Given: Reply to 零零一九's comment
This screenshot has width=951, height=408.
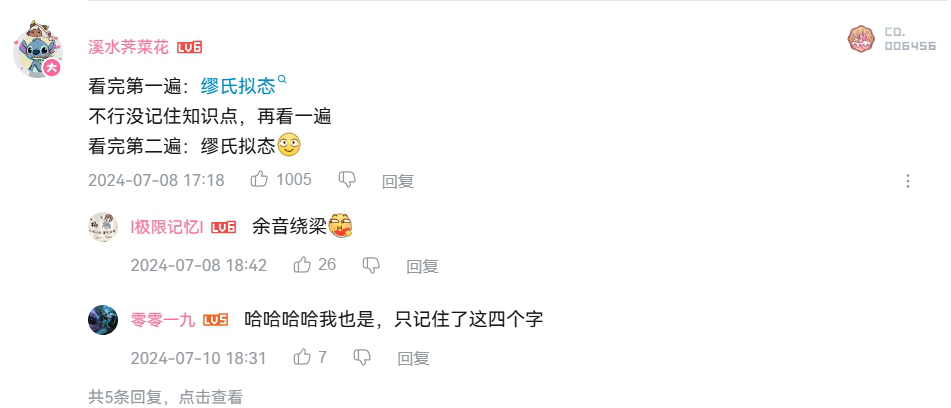Looking at the screenshot, I should click(x=414, y=358).
